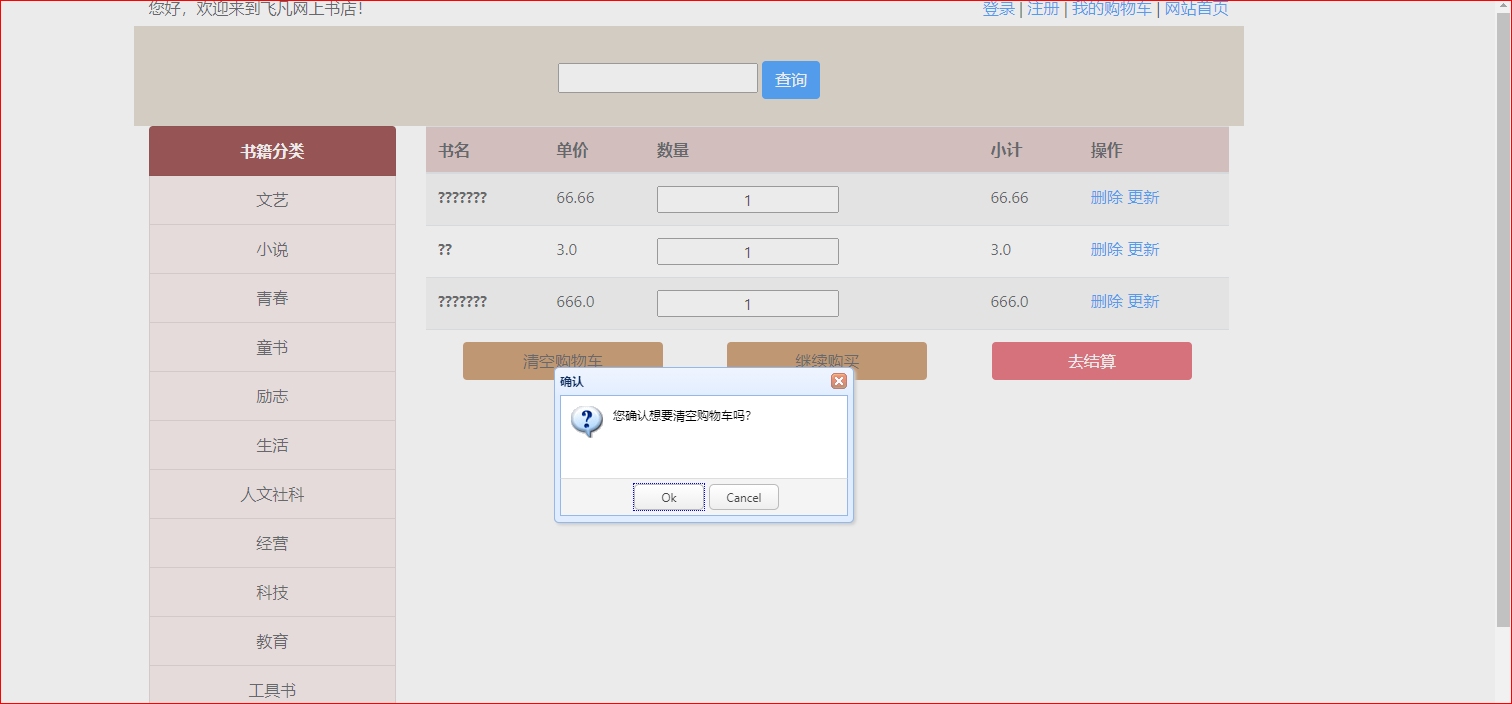
Task: Edit quantity field in the 66.66 row
Action: tap(748, 200)
